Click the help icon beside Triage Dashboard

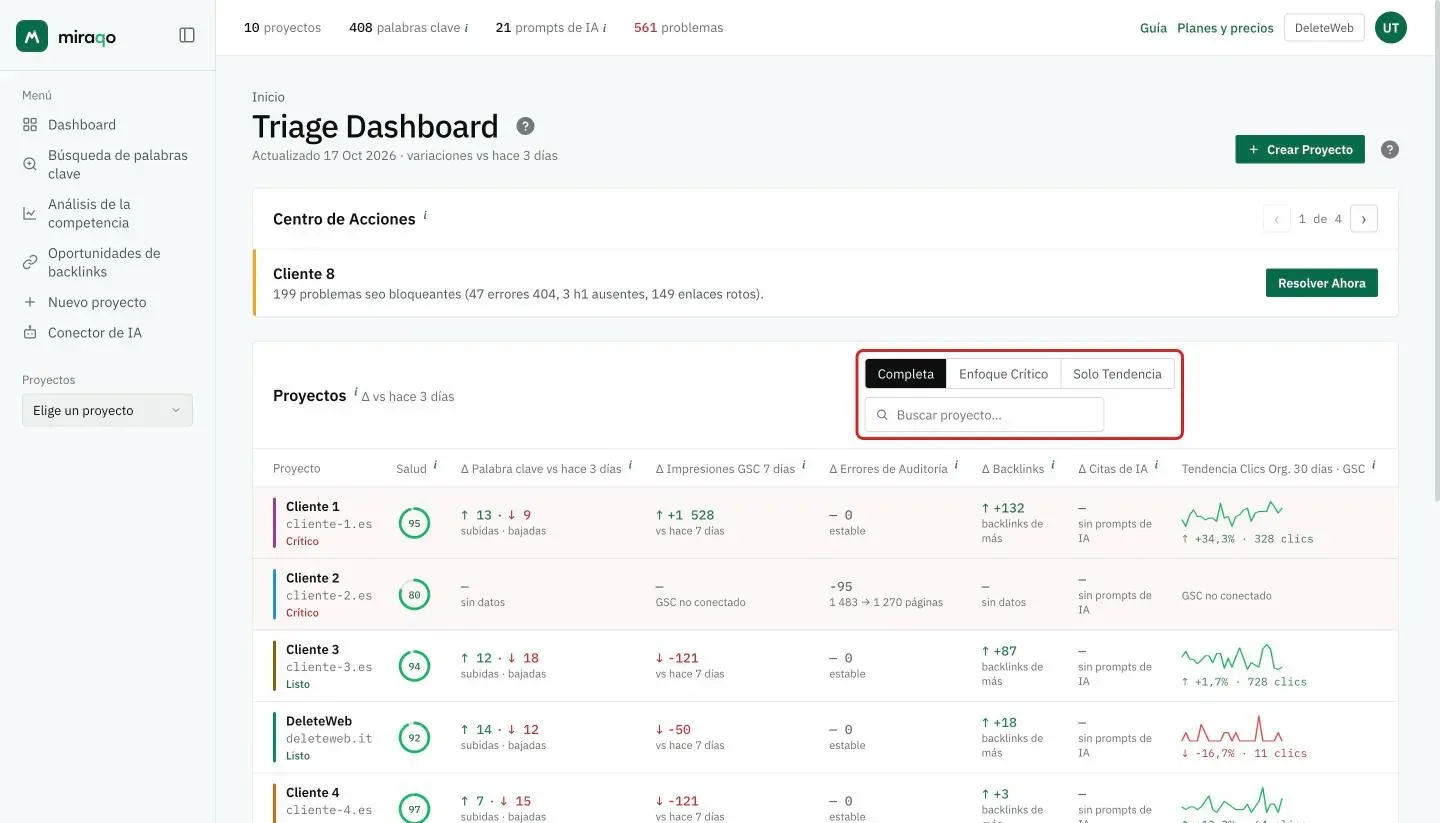(525, 126)
